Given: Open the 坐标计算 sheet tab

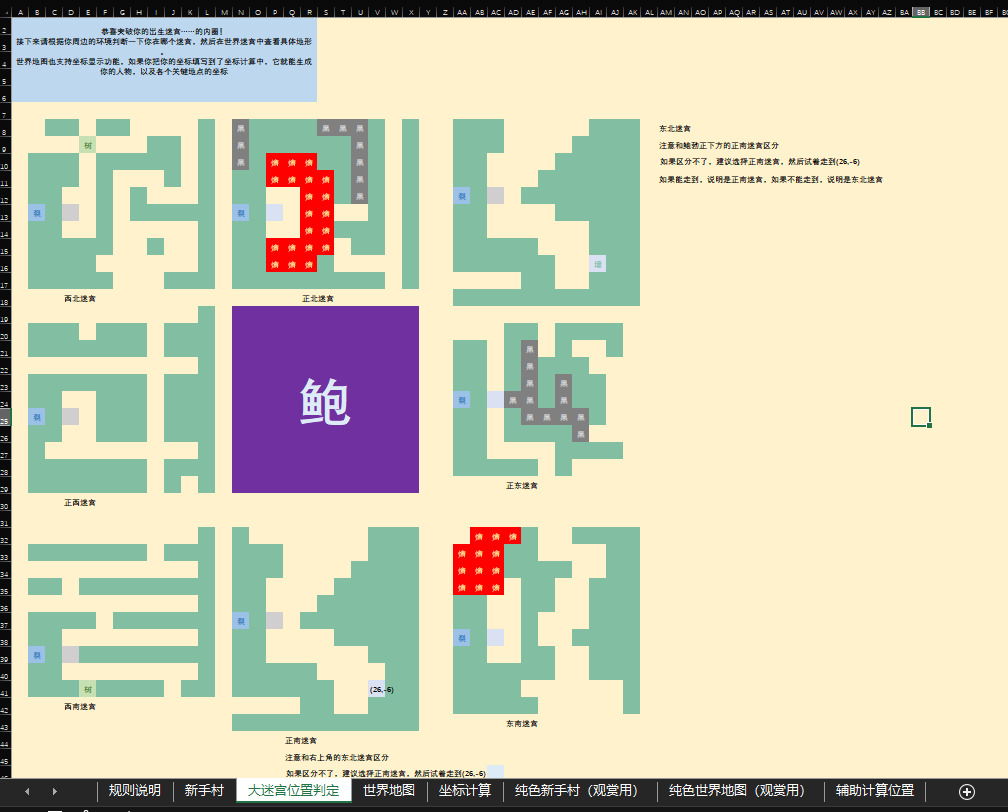Looking at the screenshot, I should [464, 790].
